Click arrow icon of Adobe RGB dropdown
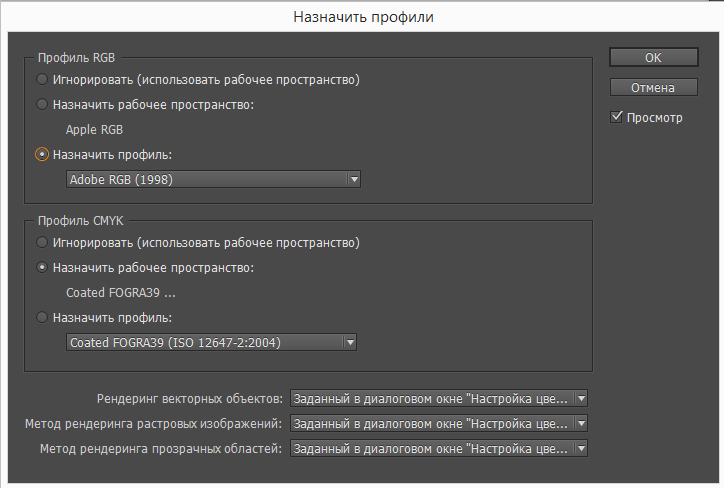The width and height of the screenshot is (724, 488). pos(354,179)
